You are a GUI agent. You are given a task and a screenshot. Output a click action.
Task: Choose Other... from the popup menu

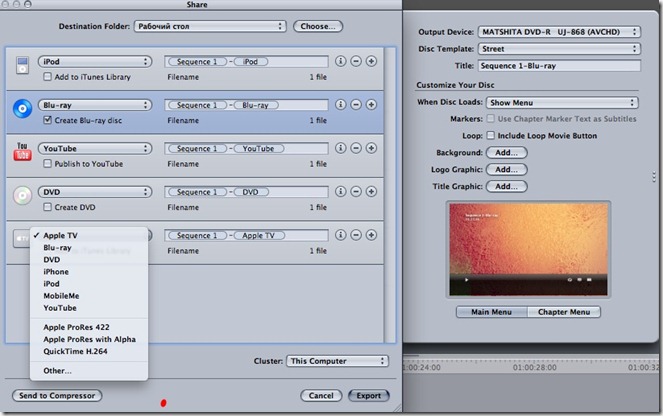tap(89, 371)
